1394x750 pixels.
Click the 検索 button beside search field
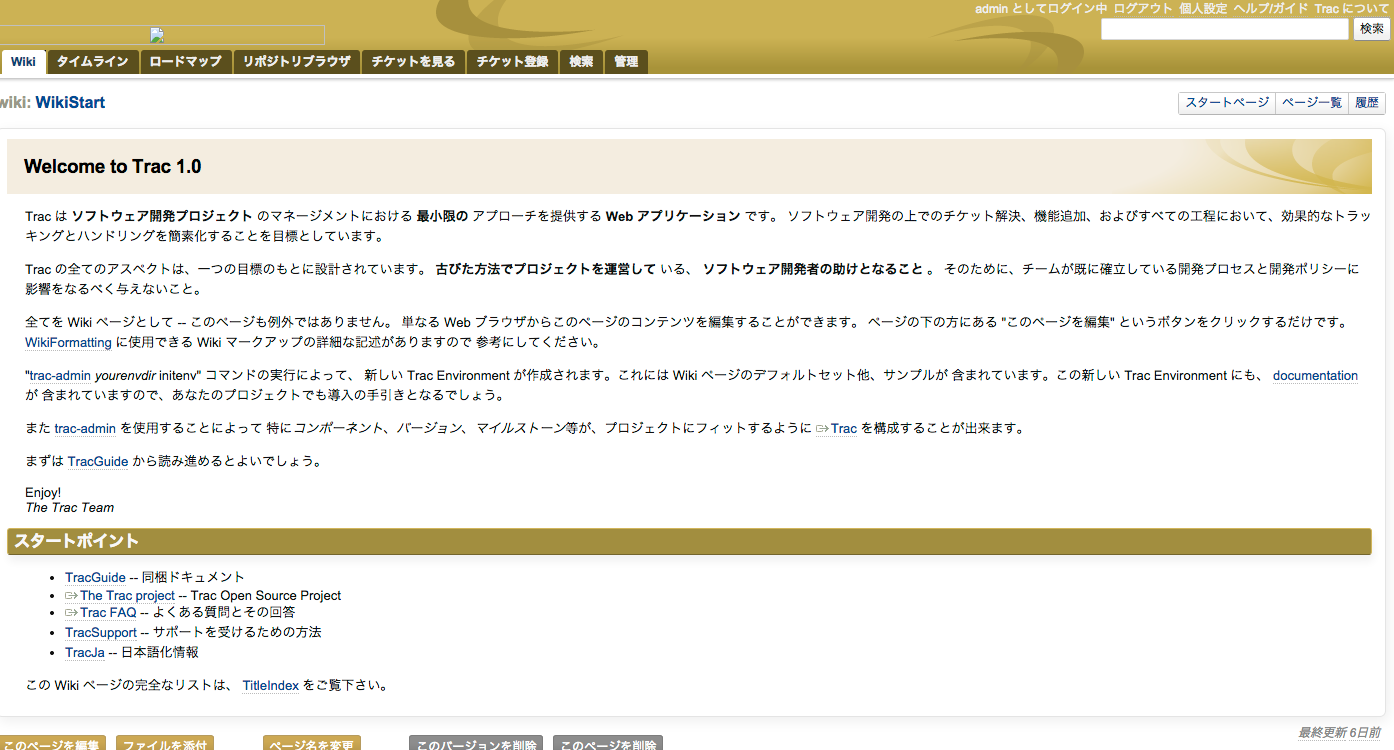click(x=1371, y=29)
